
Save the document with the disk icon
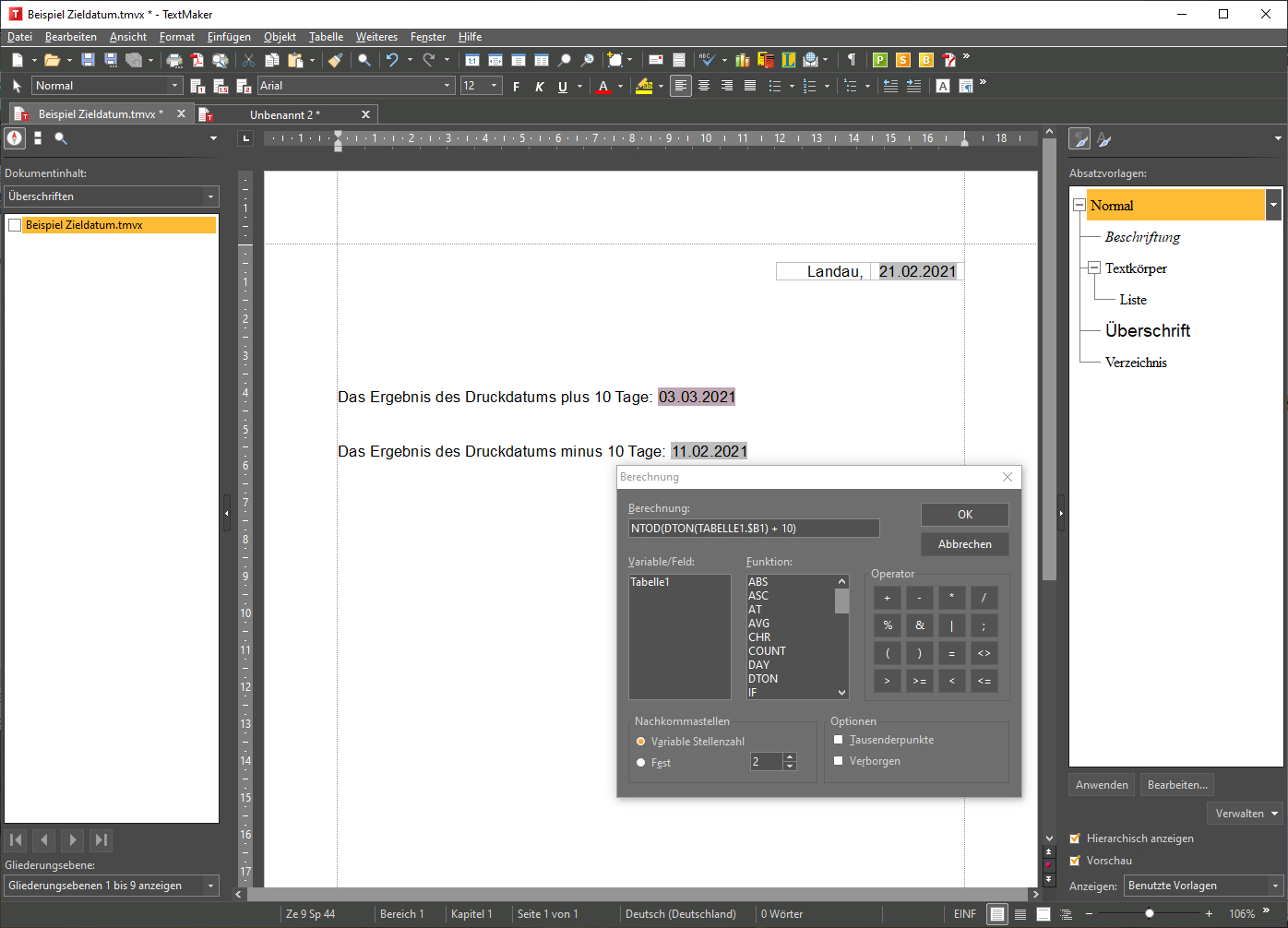click(88, 60)
